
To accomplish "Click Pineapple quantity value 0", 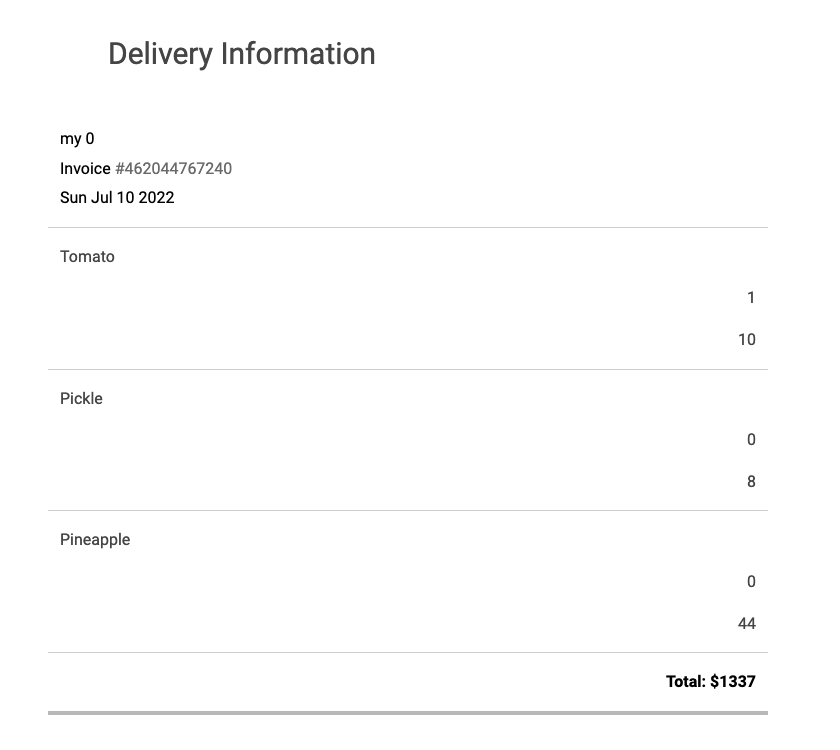I will pos(751,582).
